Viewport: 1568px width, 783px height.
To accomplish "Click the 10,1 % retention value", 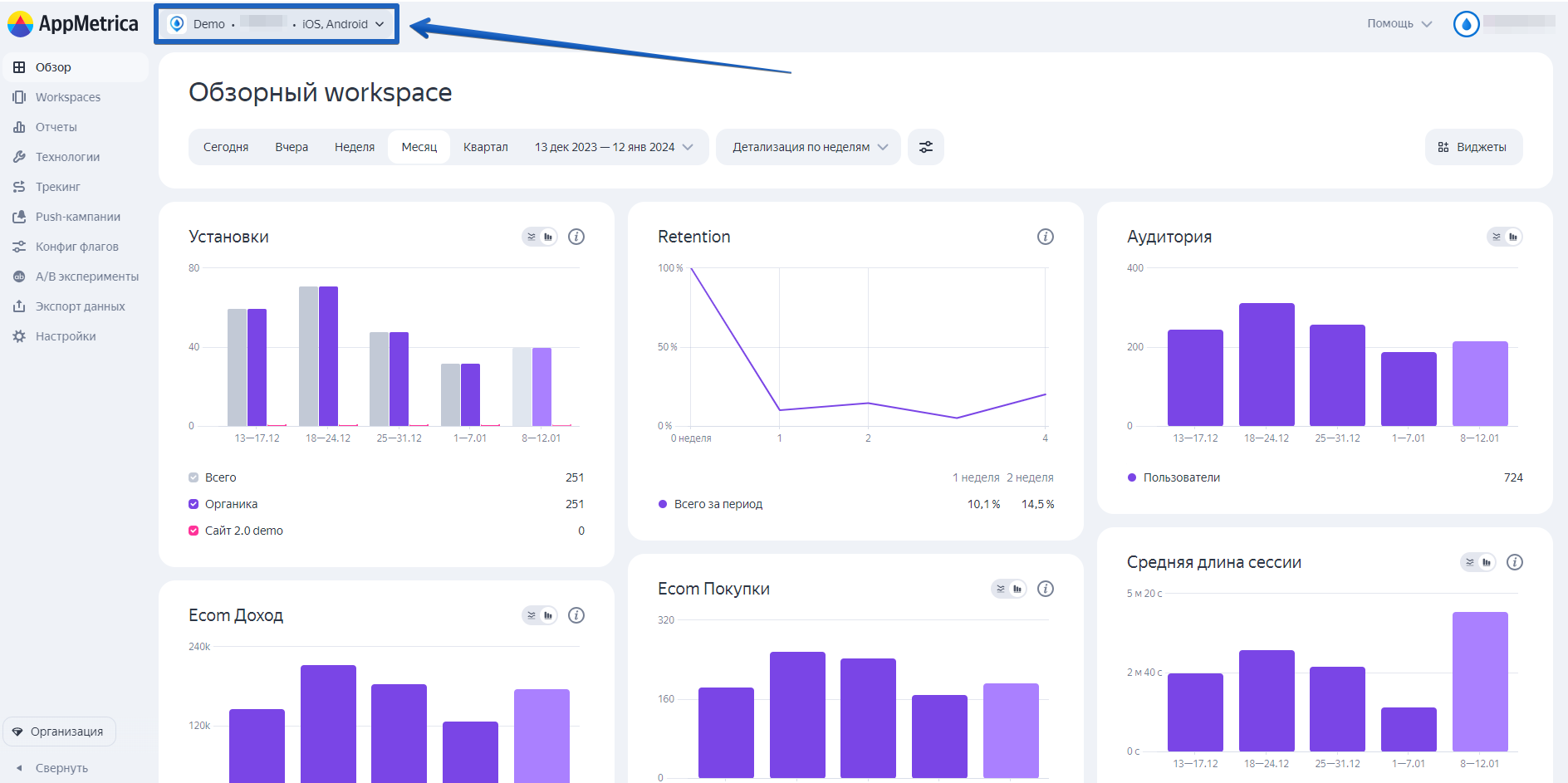I will tap(983, 504).
